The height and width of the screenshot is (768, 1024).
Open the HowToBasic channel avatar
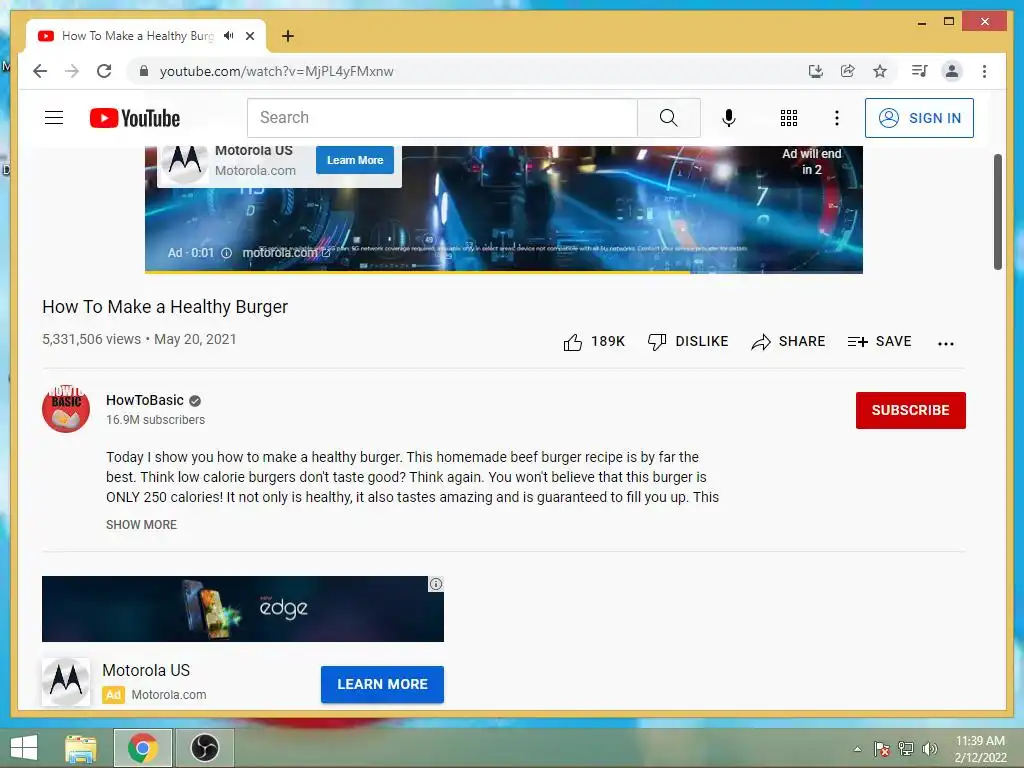point(66,409)
